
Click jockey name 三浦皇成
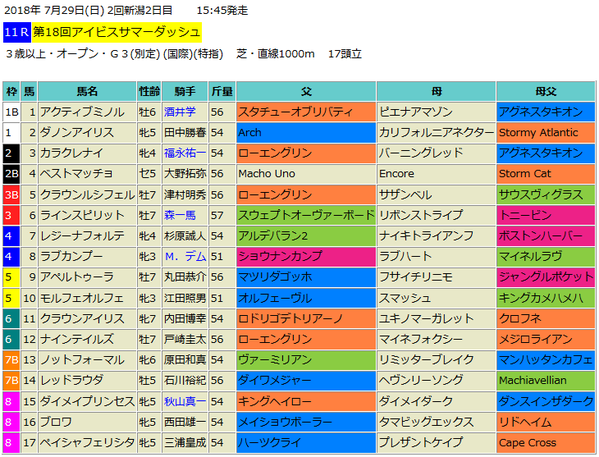tap(185, 443)
